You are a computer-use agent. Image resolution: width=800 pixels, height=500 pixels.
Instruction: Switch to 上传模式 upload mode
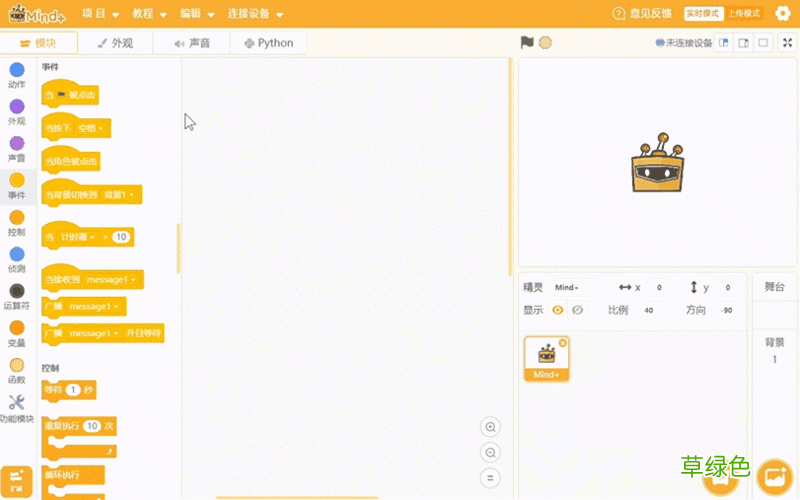[x=744, y=13]
